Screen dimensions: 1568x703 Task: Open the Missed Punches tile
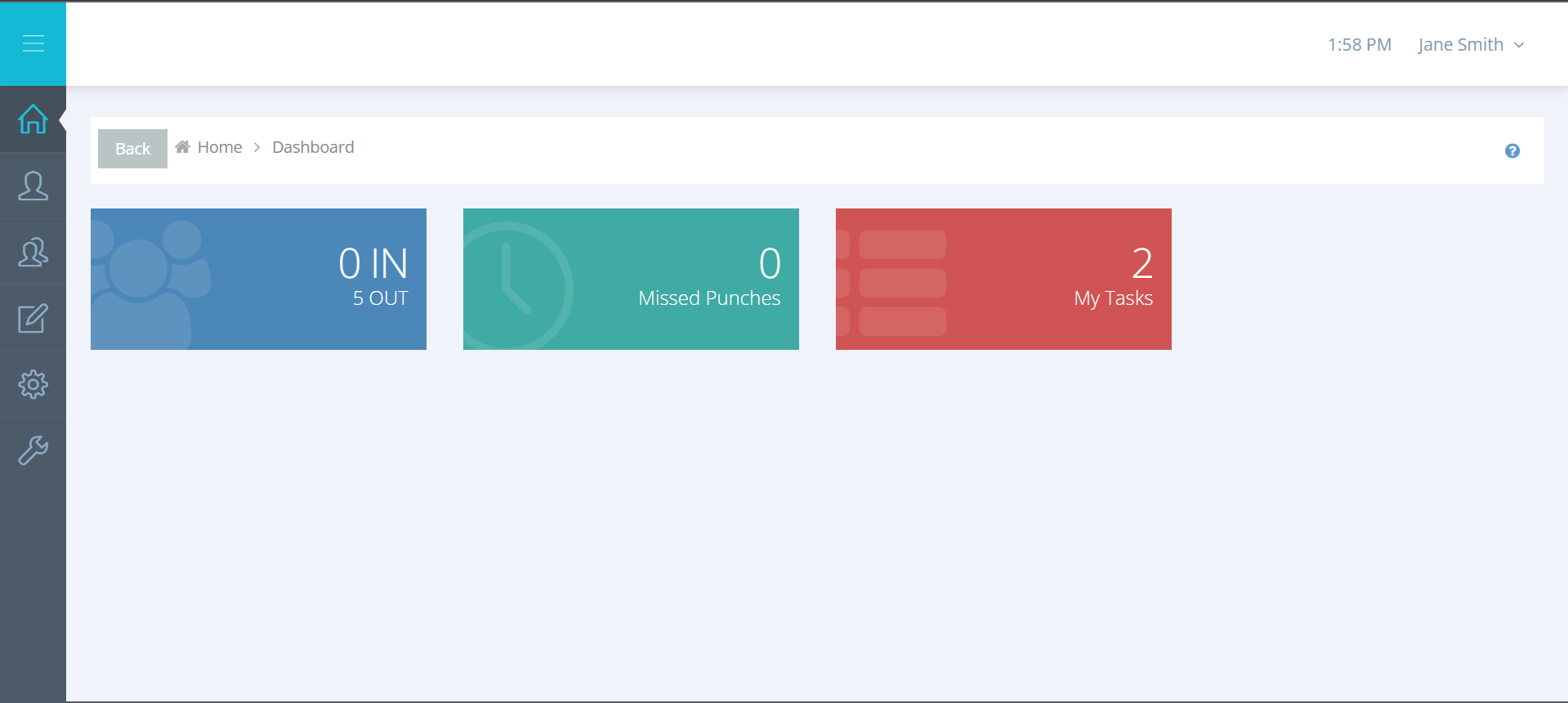(631, 279)
